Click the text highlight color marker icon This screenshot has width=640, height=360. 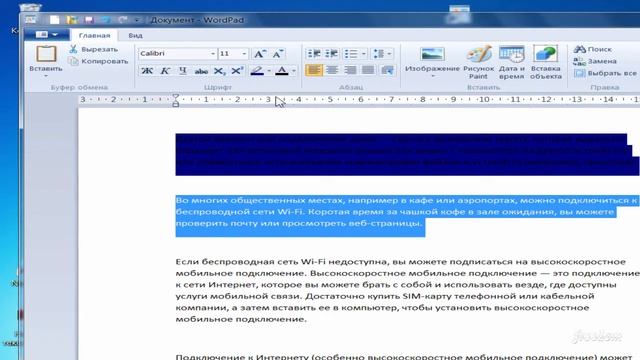click(x=257, y=71)
